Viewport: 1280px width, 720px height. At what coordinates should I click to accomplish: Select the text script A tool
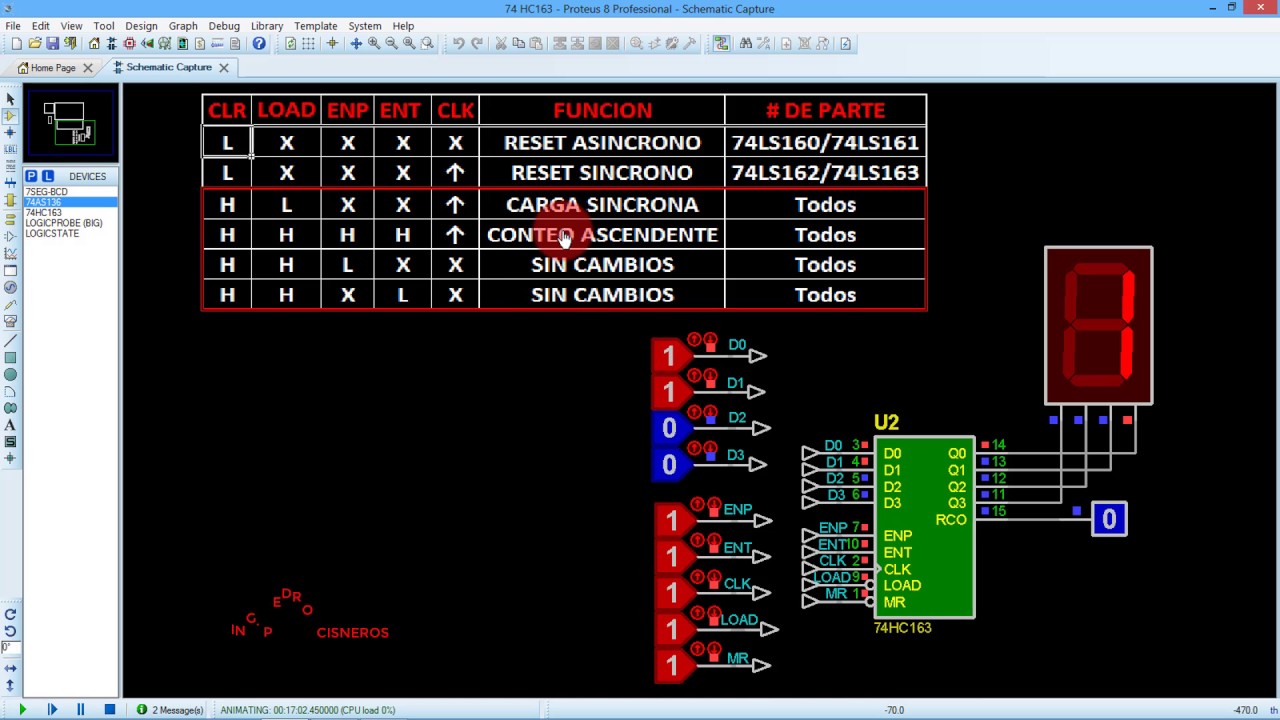pyautogui.click(x=10, y=425)
